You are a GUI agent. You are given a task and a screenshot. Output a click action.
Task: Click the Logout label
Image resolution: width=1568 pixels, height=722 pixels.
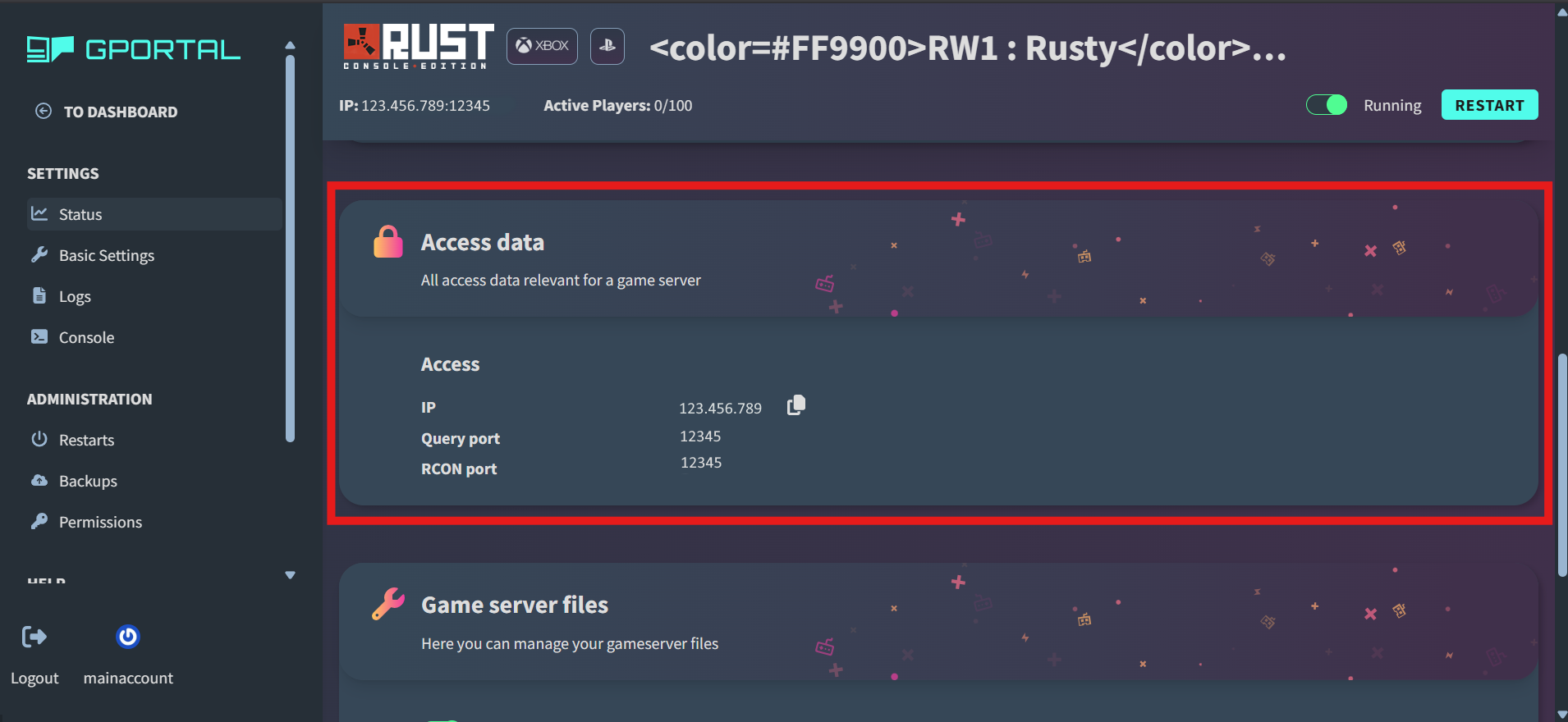coord(34,679)
